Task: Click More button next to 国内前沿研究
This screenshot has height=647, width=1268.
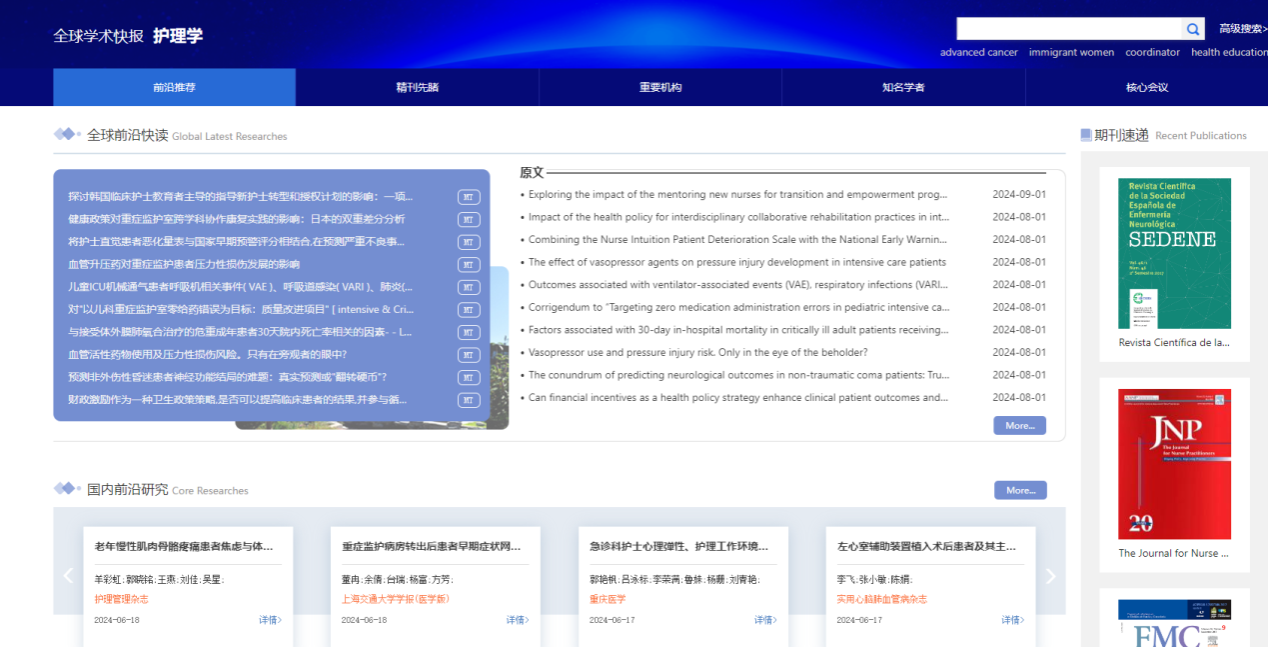Action: (1020, 490)
